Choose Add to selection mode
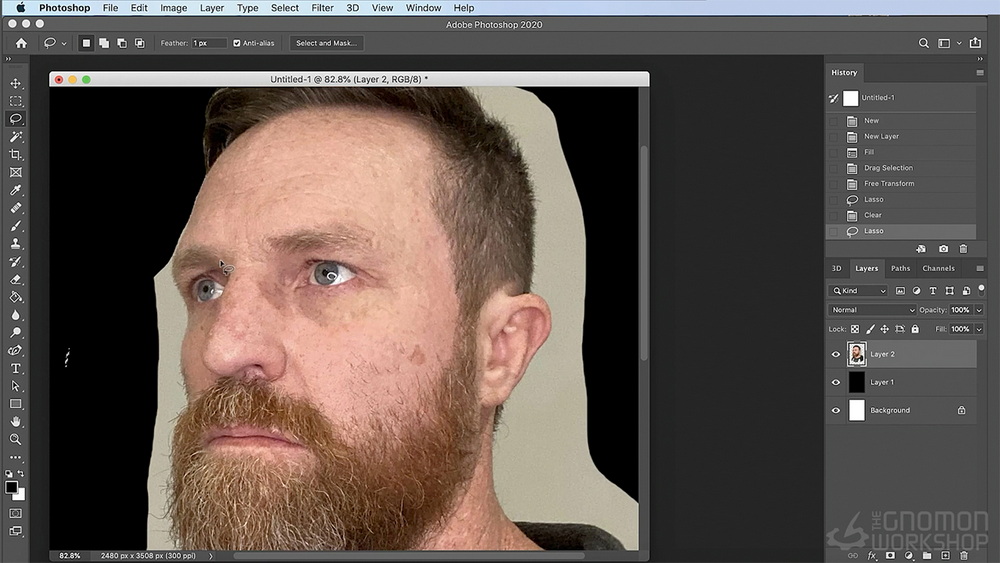 104,43
